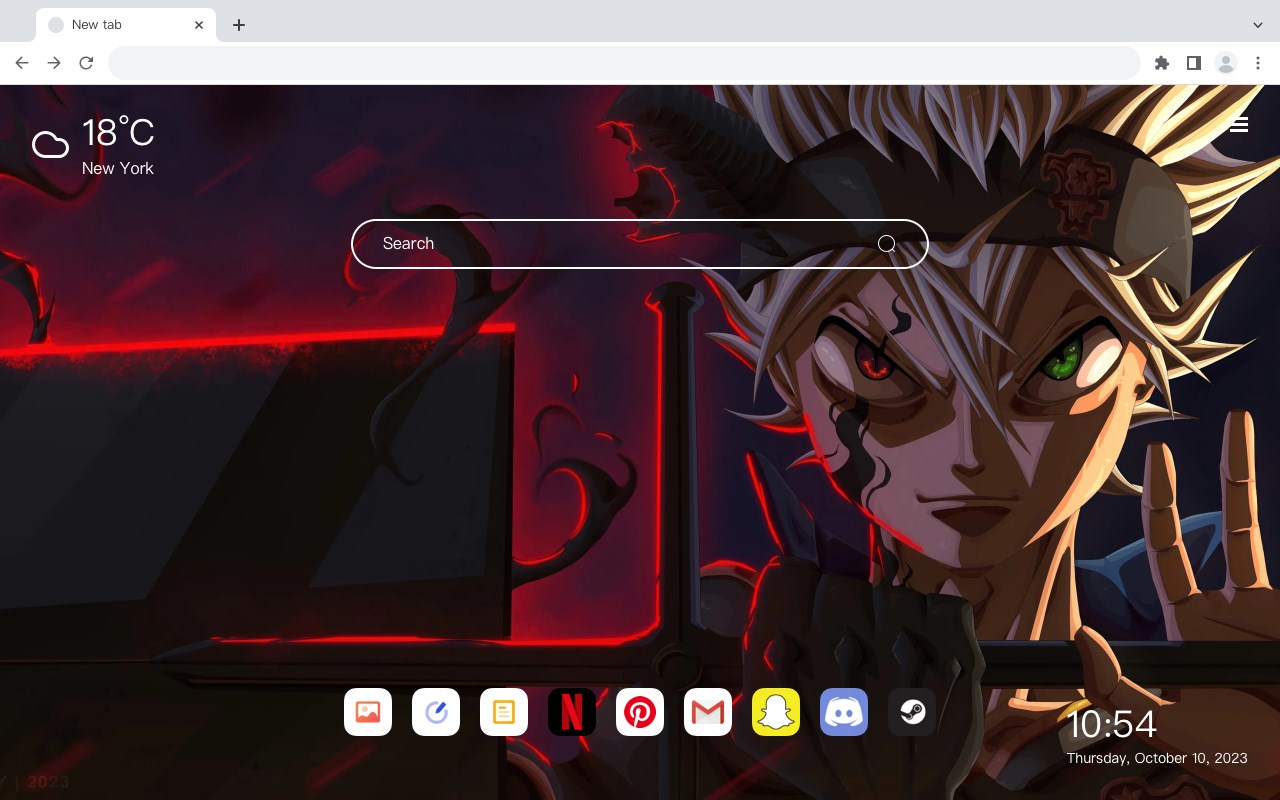Launch the Gmail shortcut
Viewport: 1280px width, 800px height.
(708, 712)
